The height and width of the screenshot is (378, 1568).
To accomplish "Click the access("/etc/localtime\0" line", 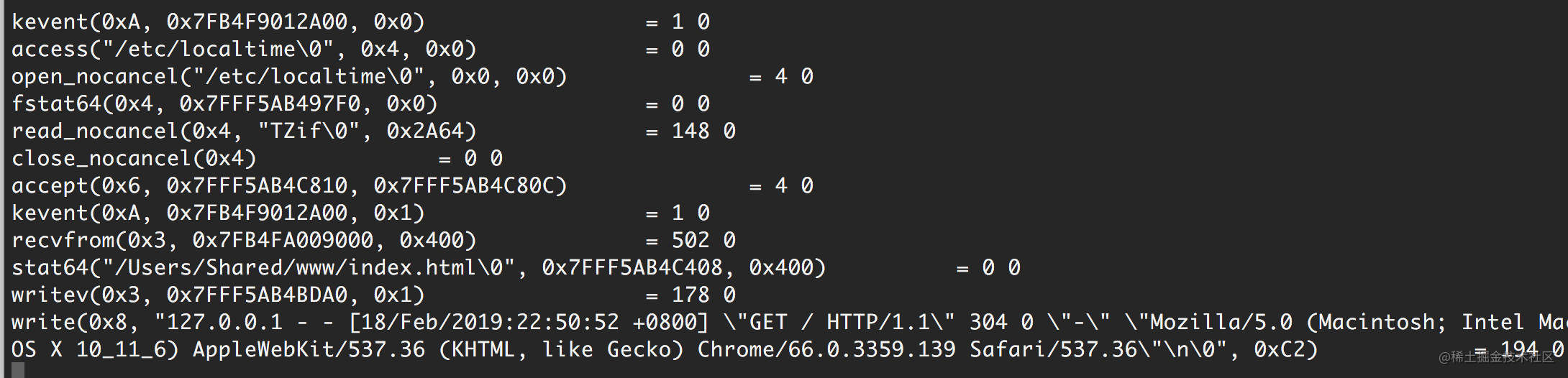I will click(x=361, y=50).
